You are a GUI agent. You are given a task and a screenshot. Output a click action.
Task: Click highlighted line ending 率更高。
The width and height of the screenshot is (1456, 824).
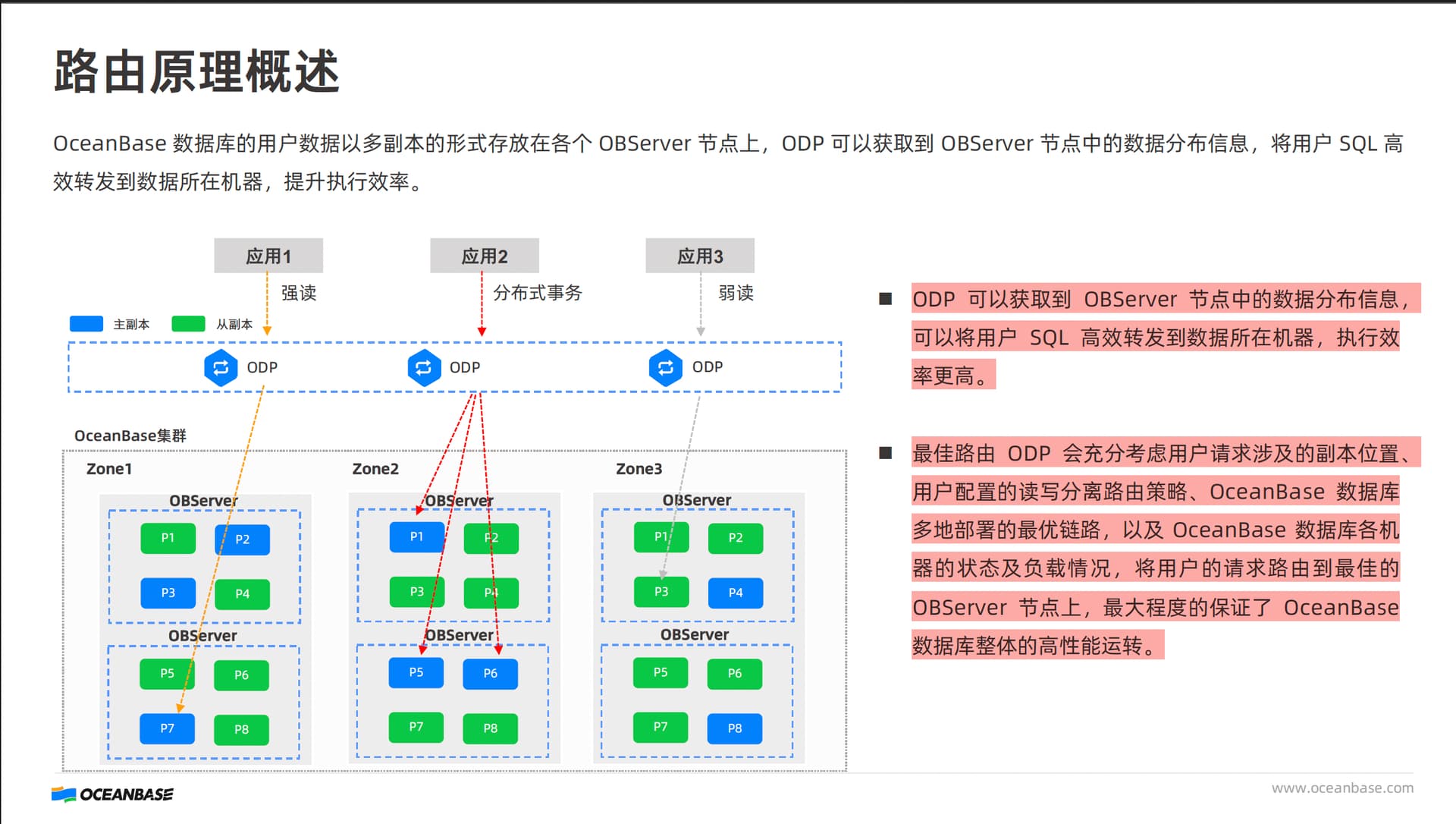click(953, 375)
